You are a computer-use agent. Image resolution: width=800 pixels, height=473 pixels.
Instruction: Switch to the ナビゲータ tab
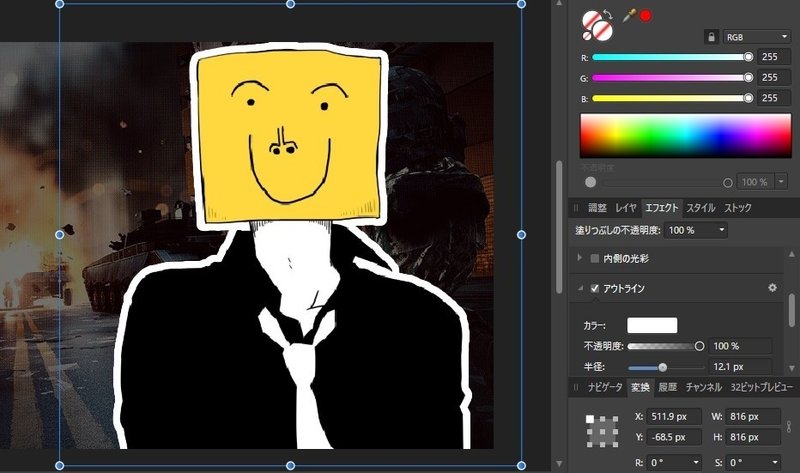point(605,387)
